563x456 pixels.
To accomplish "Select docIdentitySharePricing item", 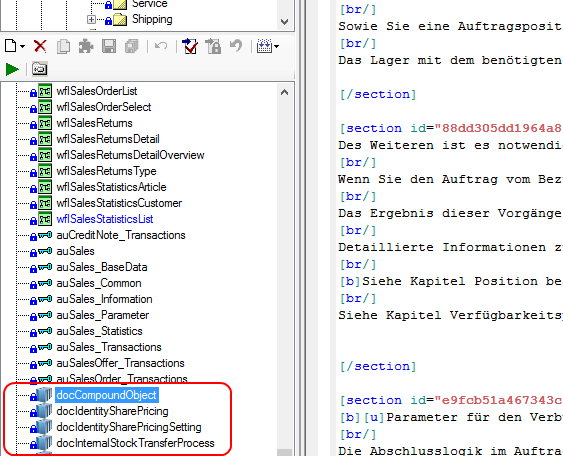I will tap(112, 411).
